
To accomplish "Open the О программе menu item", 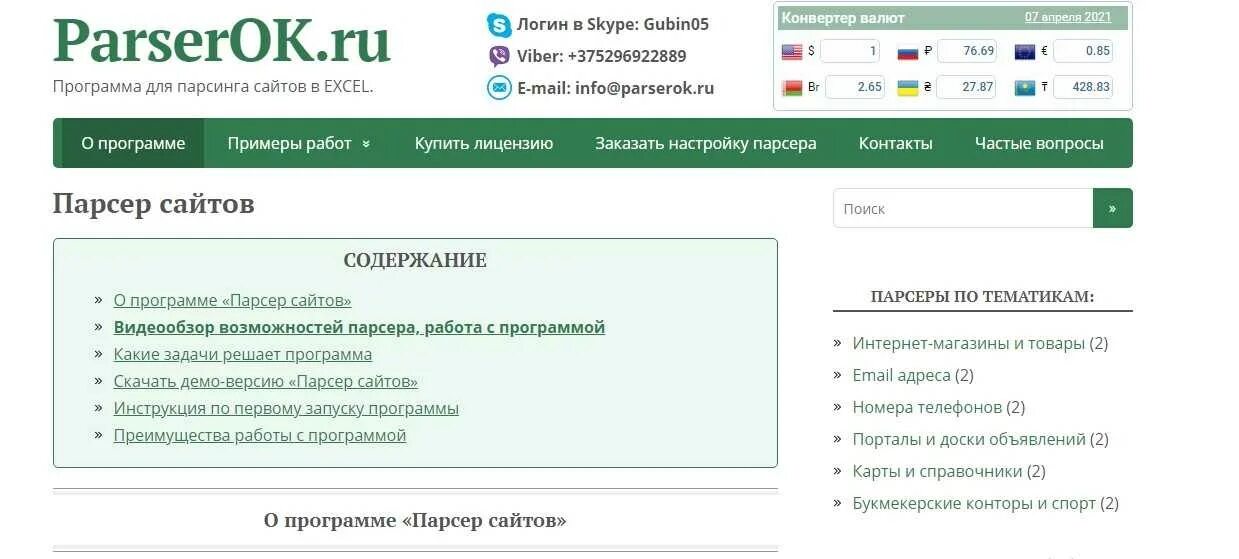I will pos(133,143).
